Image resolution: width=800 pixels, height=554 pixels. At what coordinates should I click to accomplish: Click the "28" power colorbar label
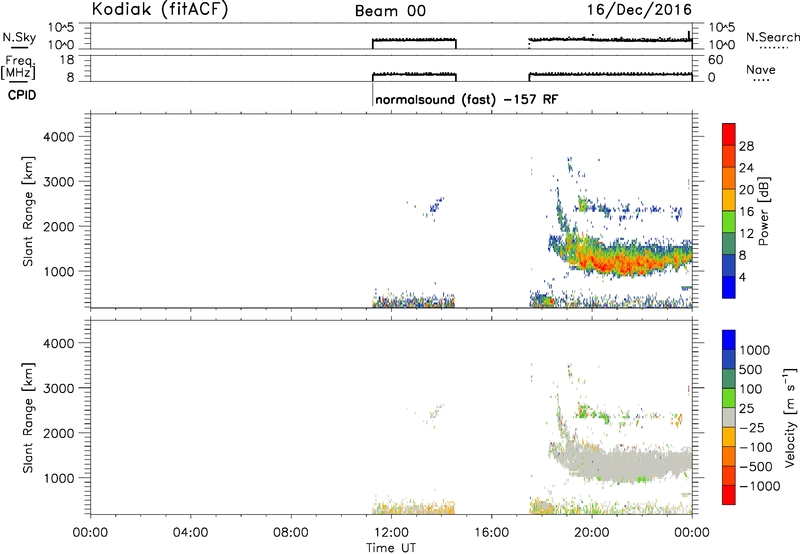[746, 146]
